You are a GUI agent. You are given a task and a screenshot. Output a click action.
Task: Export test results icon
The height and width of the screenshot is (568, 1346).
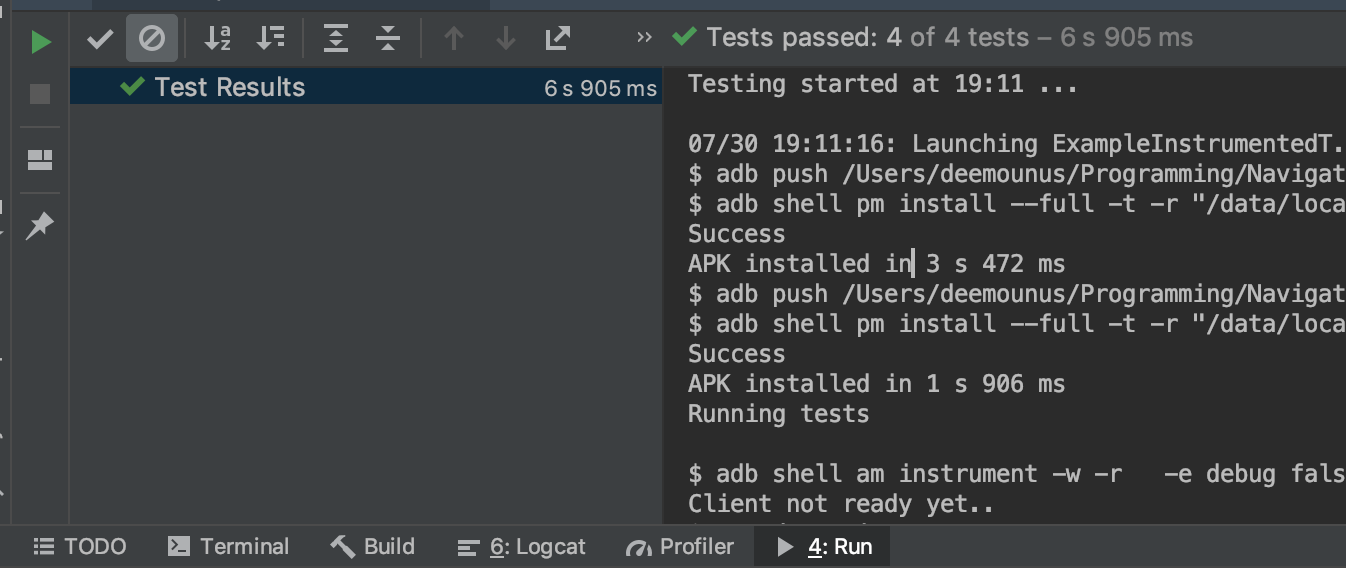[558, 39]
